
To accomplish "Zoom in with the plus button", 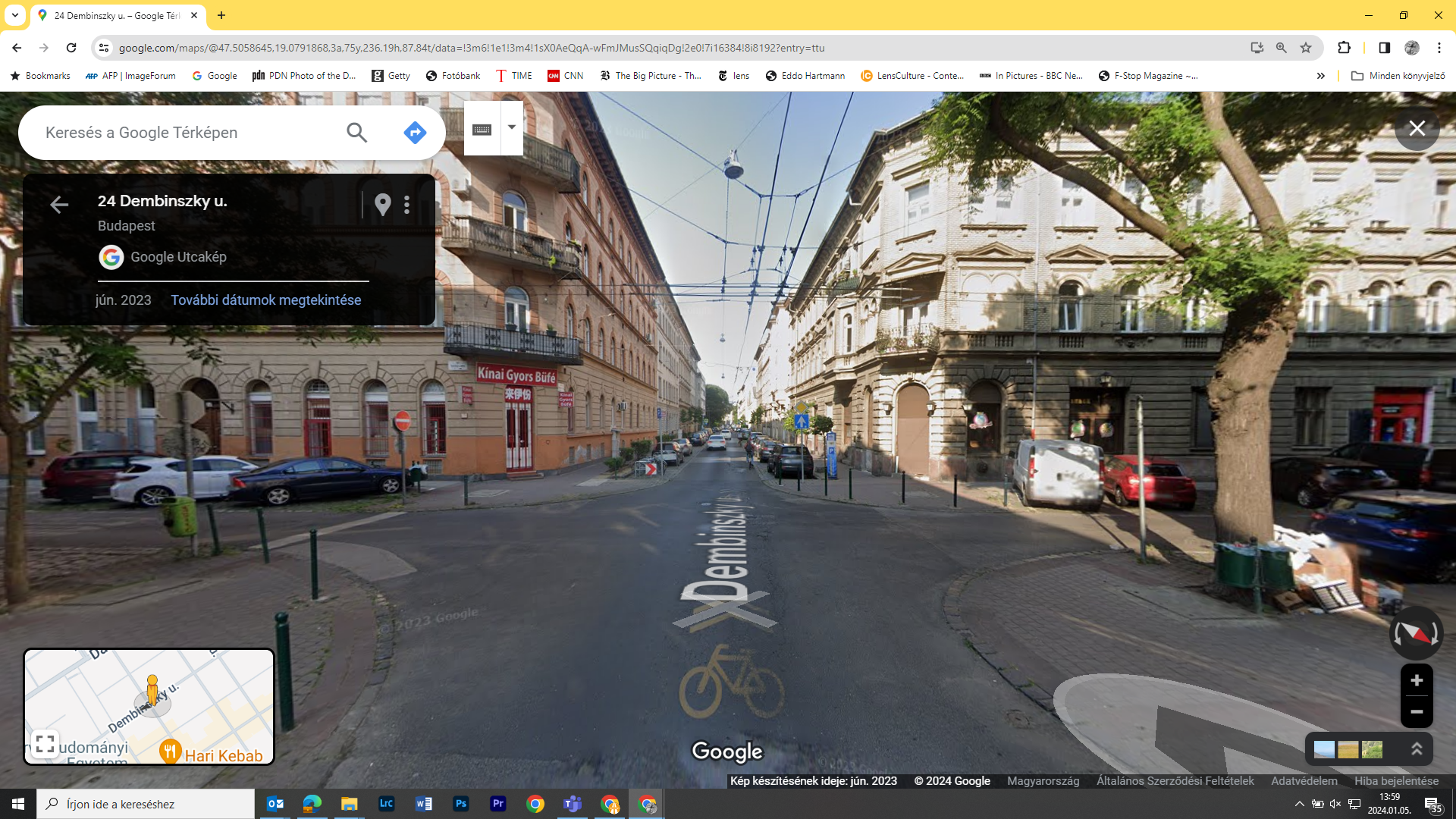I will tap(1416, 680).
